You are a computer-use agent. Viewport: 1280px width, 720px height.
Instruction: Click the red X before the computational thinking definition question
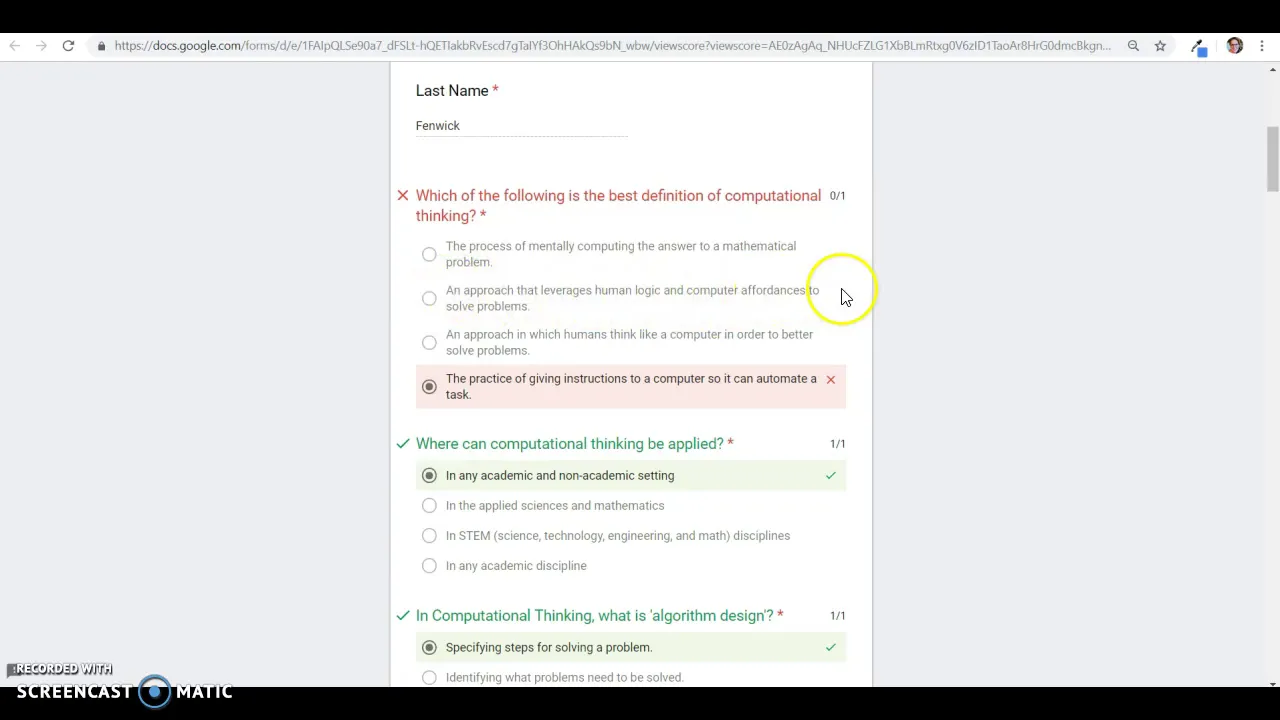click(403, 196)
